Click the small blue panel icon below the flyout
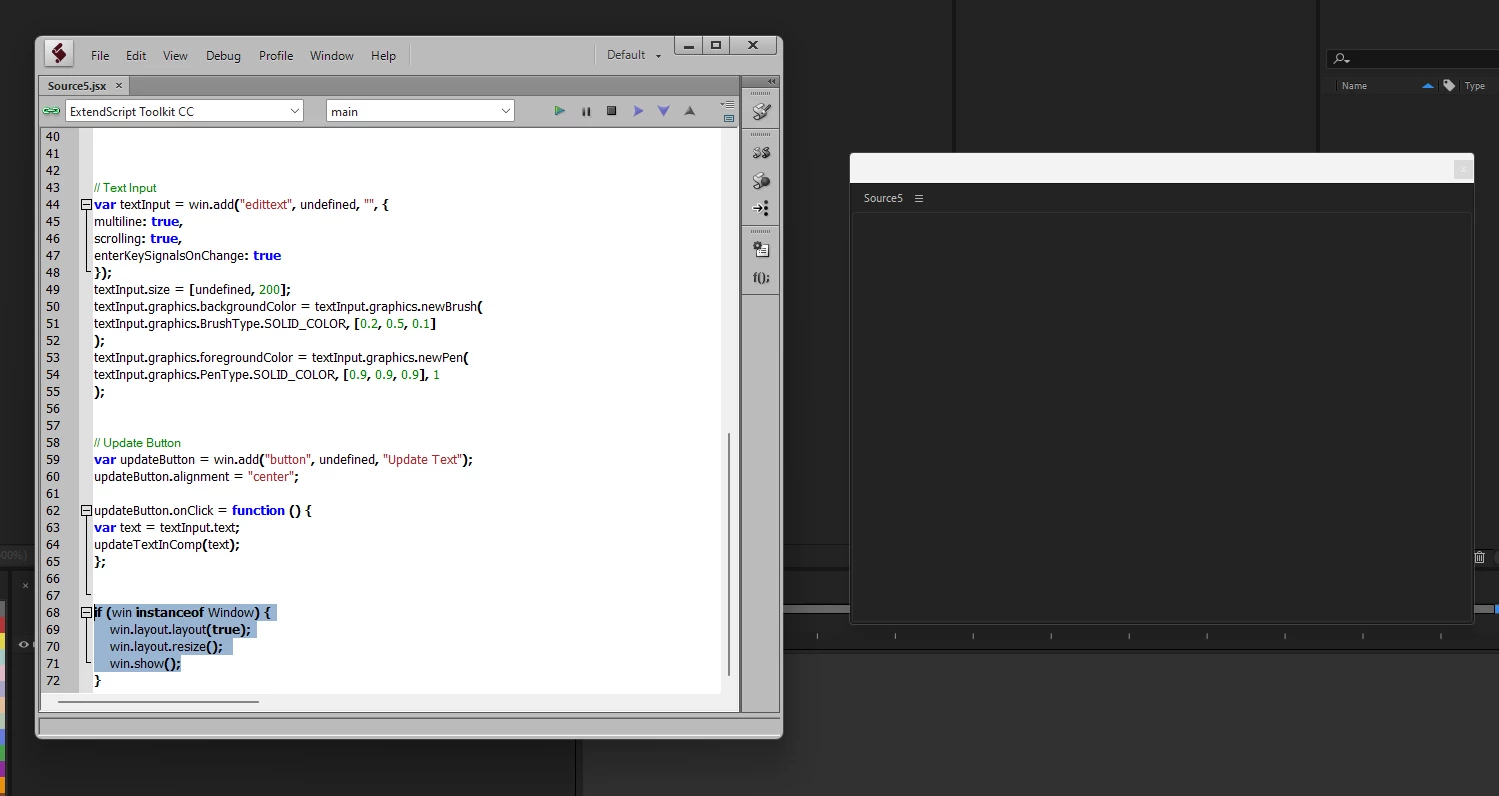This screenshot has width=1499, height=796. [x=728, y=118]
